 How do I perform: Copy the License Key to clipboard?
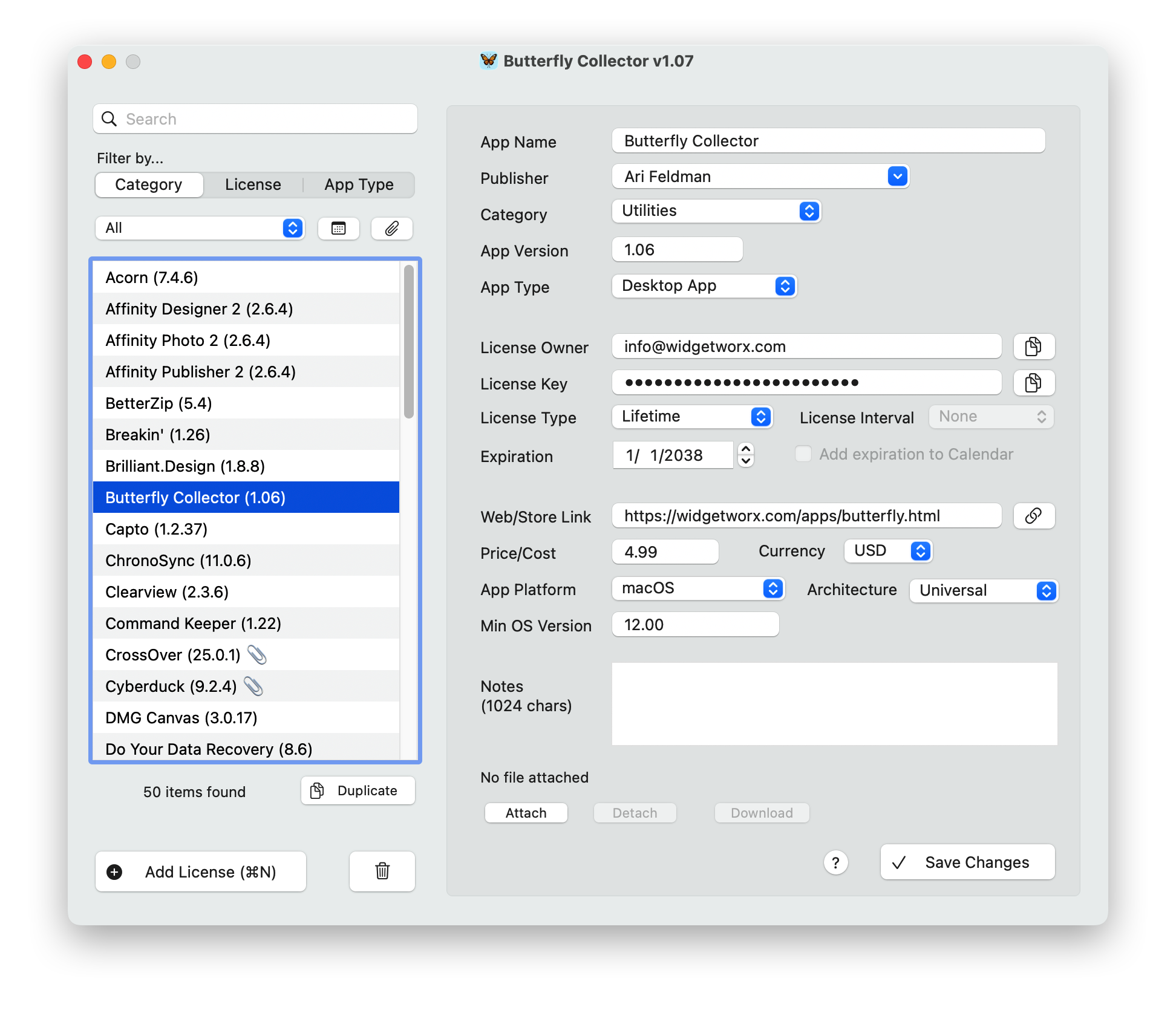[1033, 383]
